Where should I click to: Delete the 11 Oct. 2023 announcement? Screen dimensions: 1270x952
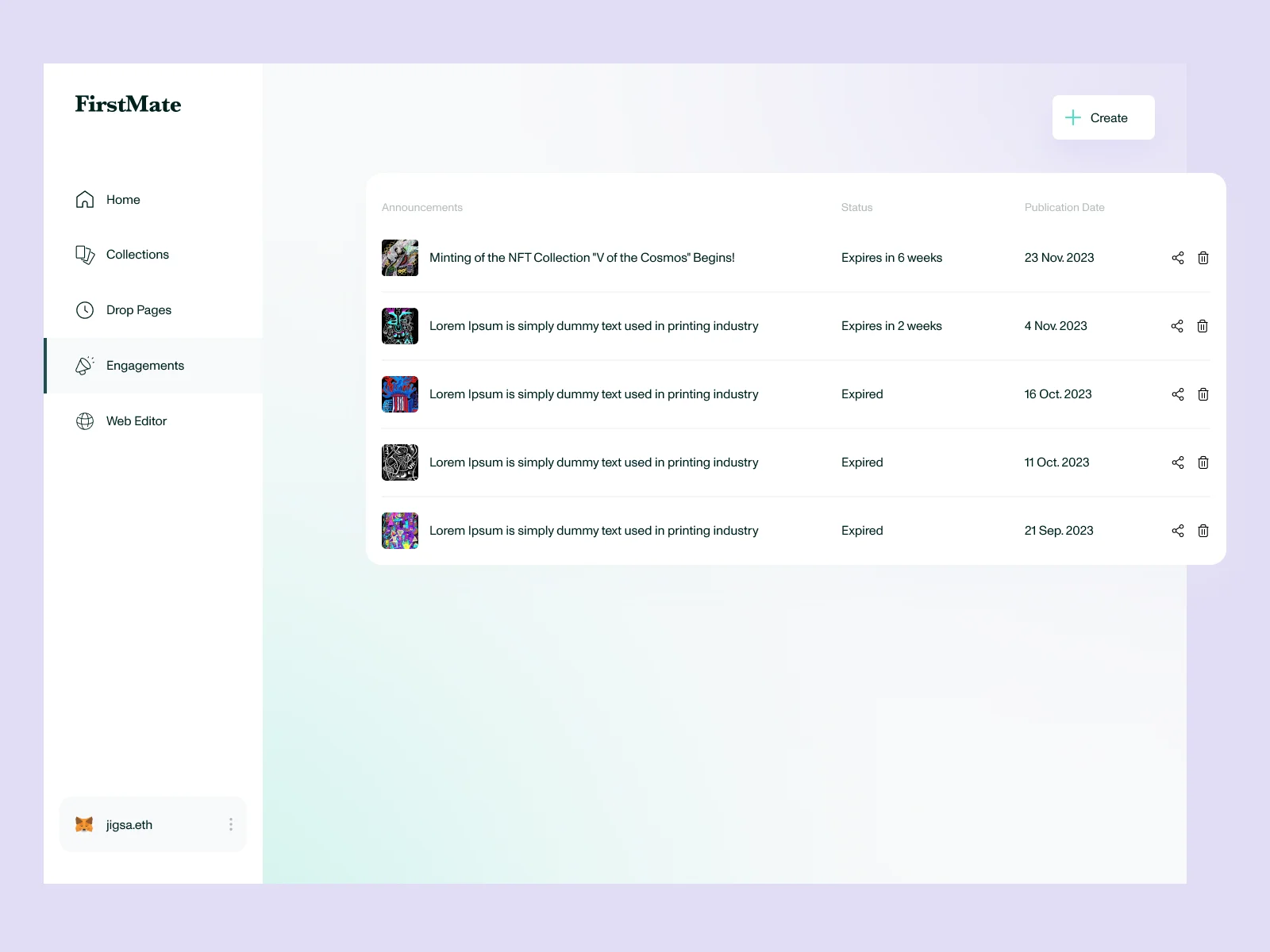(1203, 463)
